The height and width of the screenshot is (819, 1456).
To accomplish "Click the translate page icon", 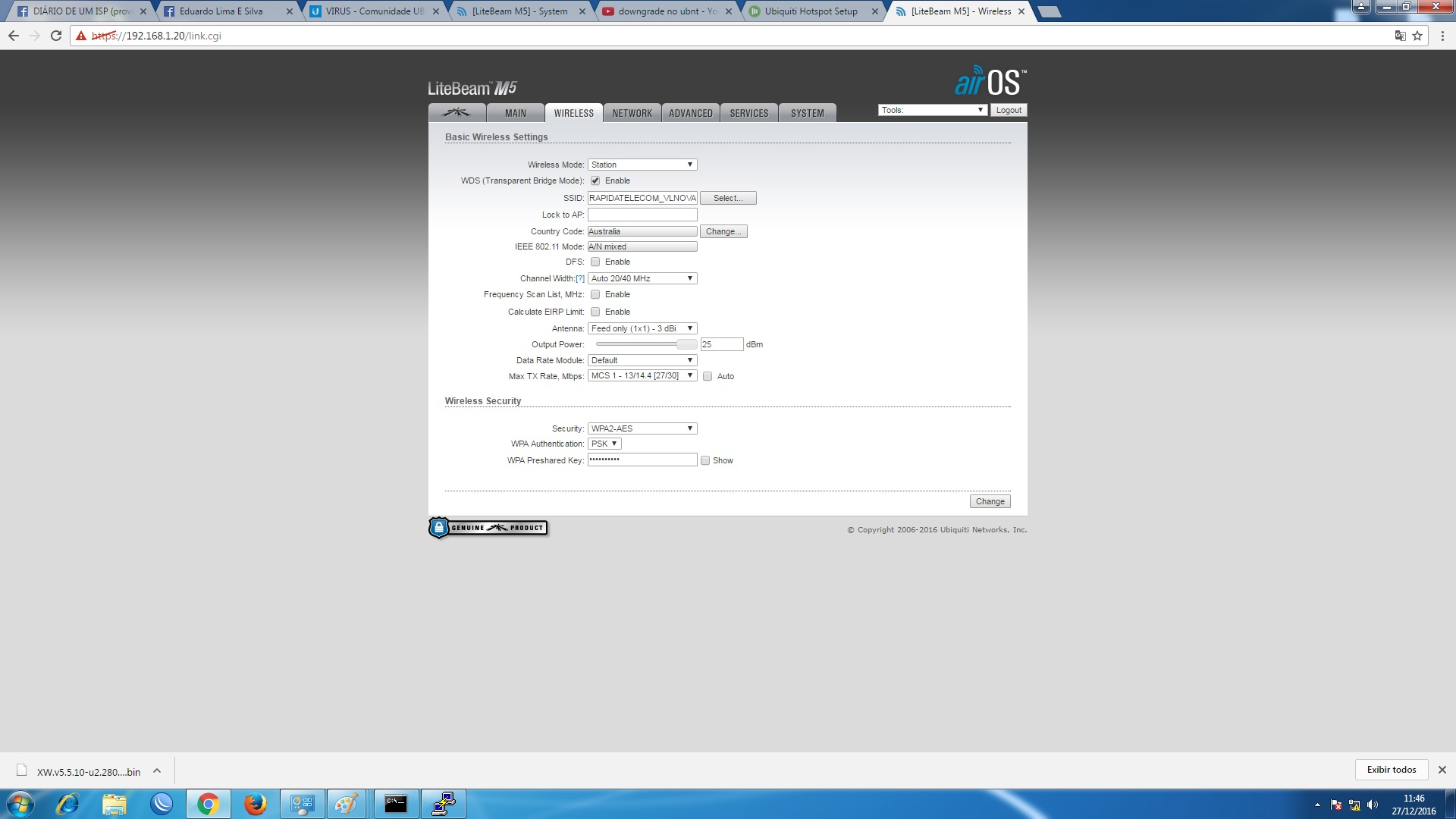I will point(1400,36).
